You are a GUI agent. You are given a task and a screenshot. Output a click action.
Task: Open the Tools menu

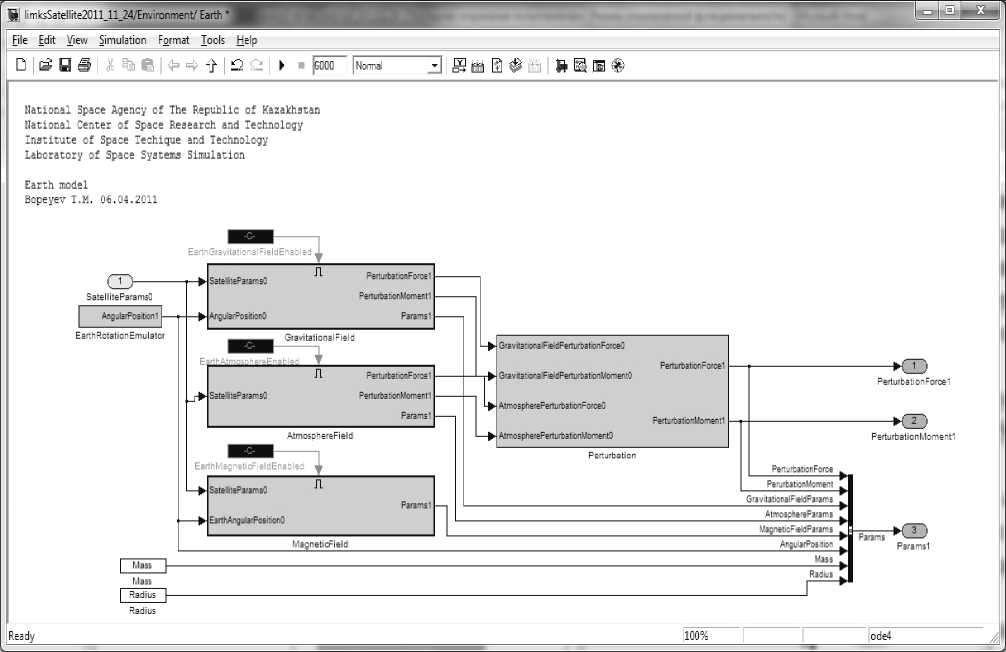pyautogui.click(x=213, y=40)
